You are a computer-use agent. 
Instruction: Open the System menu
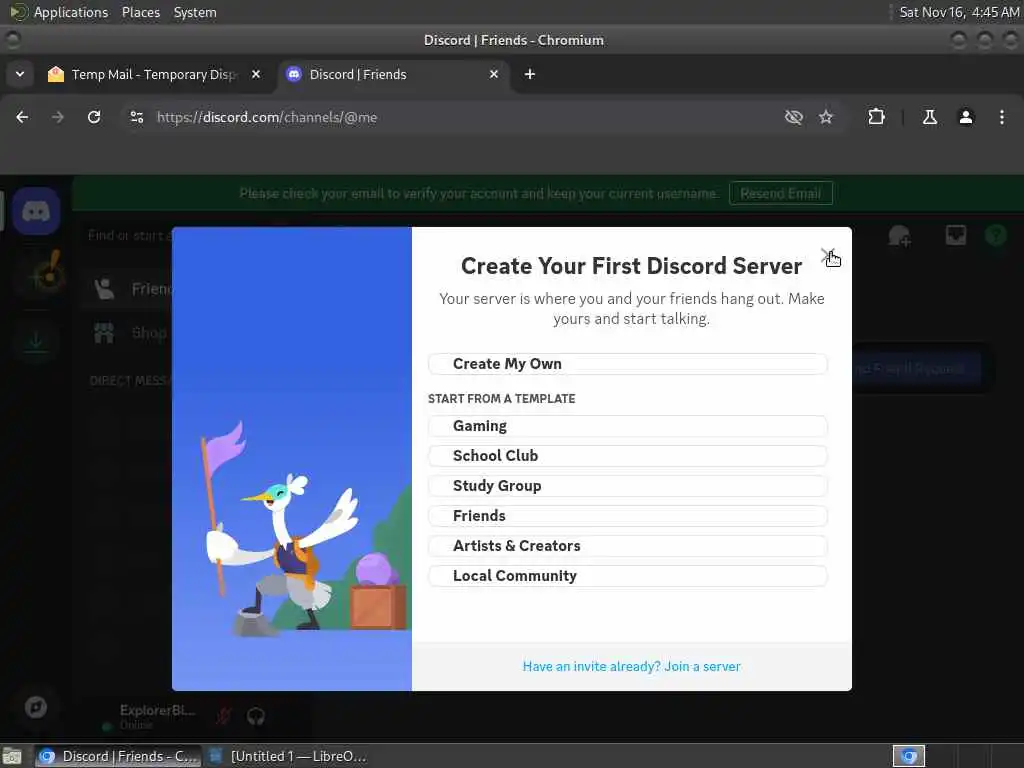195,12
